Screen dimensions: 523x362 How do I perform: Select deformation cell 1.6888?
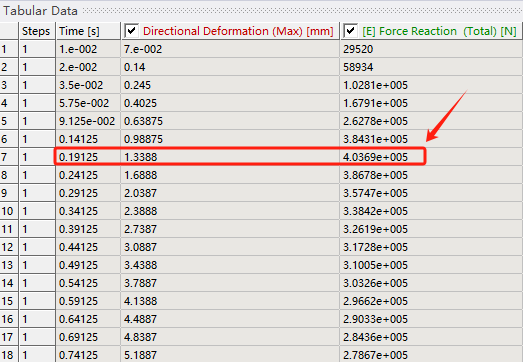coord(230,175)
